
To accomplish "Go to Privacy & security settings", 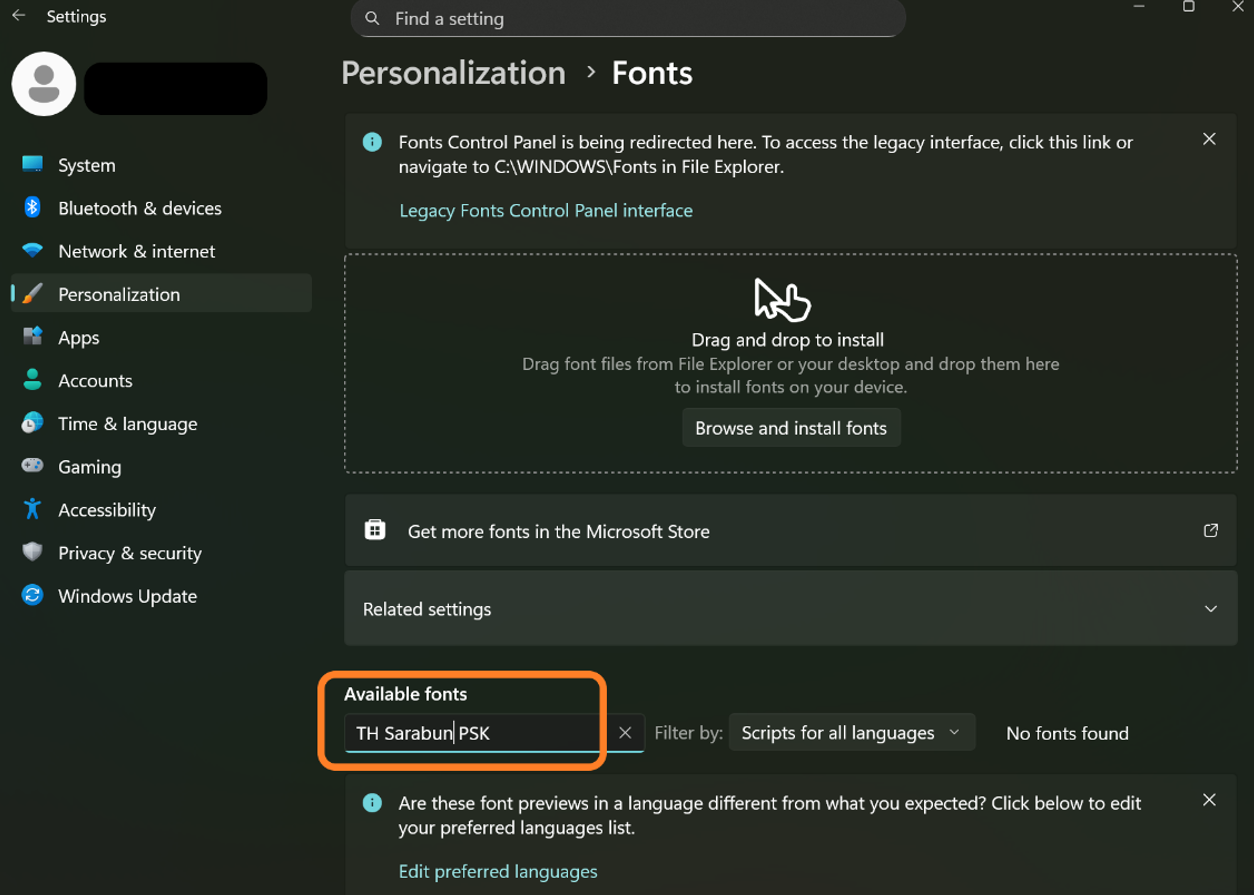I will point(129,552).
